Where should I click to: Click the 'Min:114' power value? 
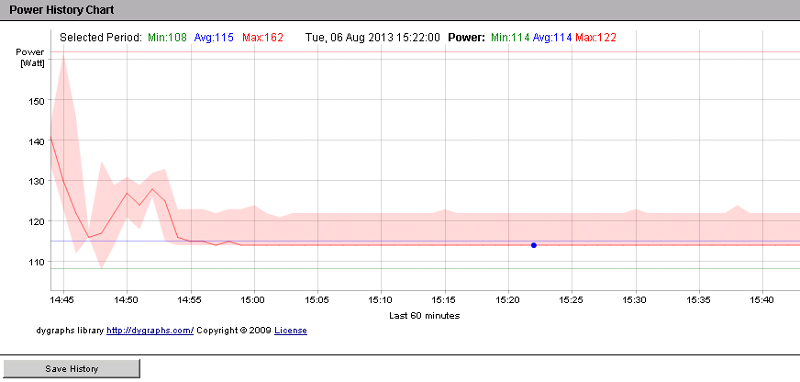[x=510, y=37]
